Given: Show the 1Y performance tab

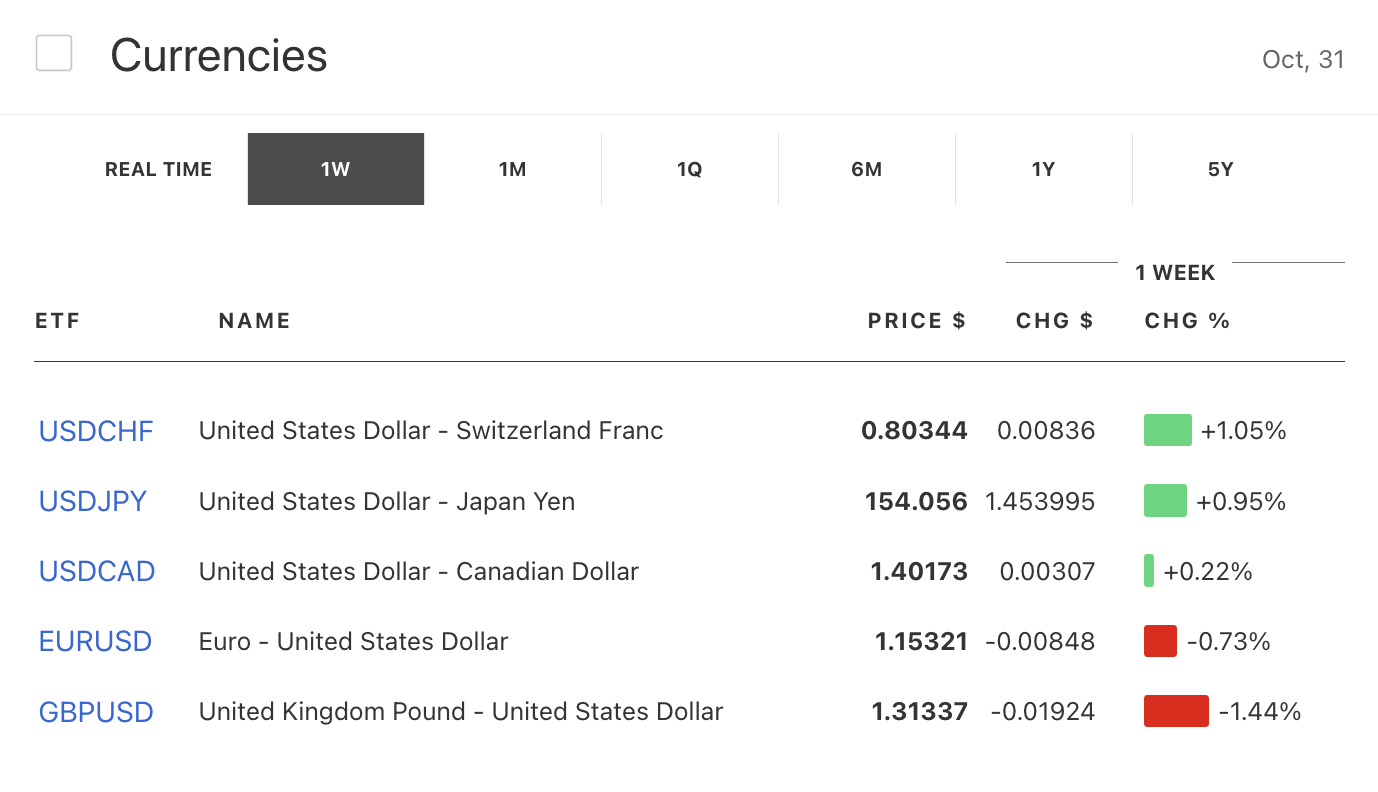Looking at the screenshot, I should tap(1043, 169).
